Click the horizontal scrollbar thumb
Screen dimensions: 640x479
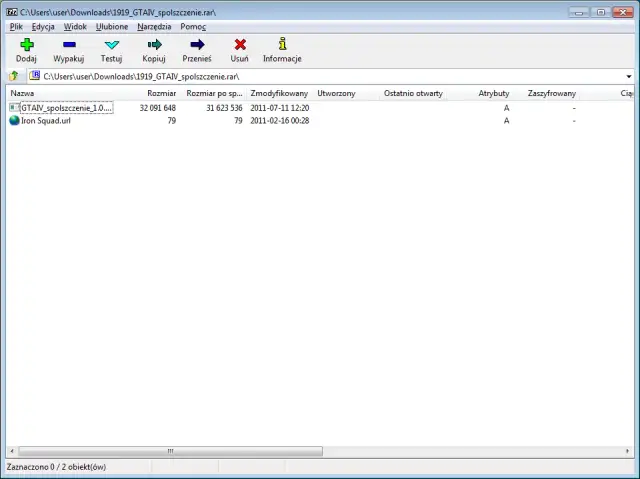click(x=170, y=451)
